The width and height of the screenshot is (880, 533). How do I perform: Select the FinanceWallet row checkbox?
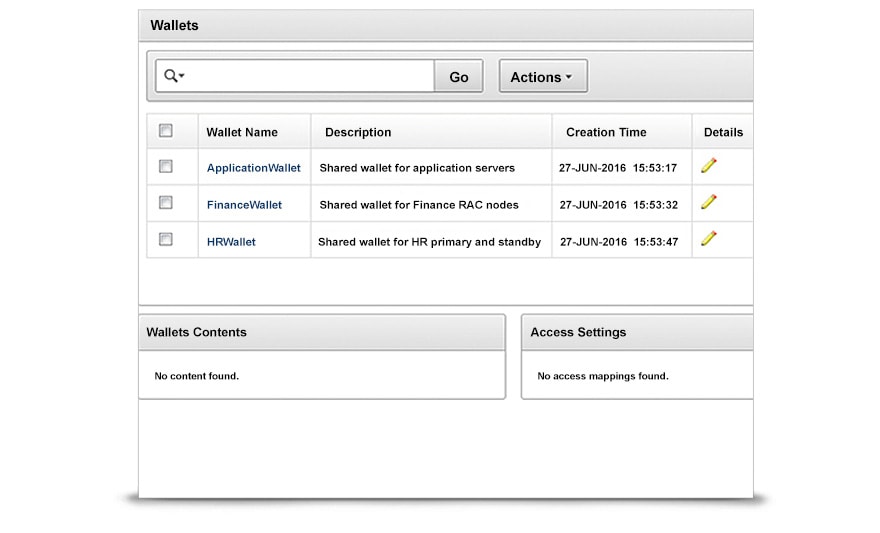click(x=166, y=202)
